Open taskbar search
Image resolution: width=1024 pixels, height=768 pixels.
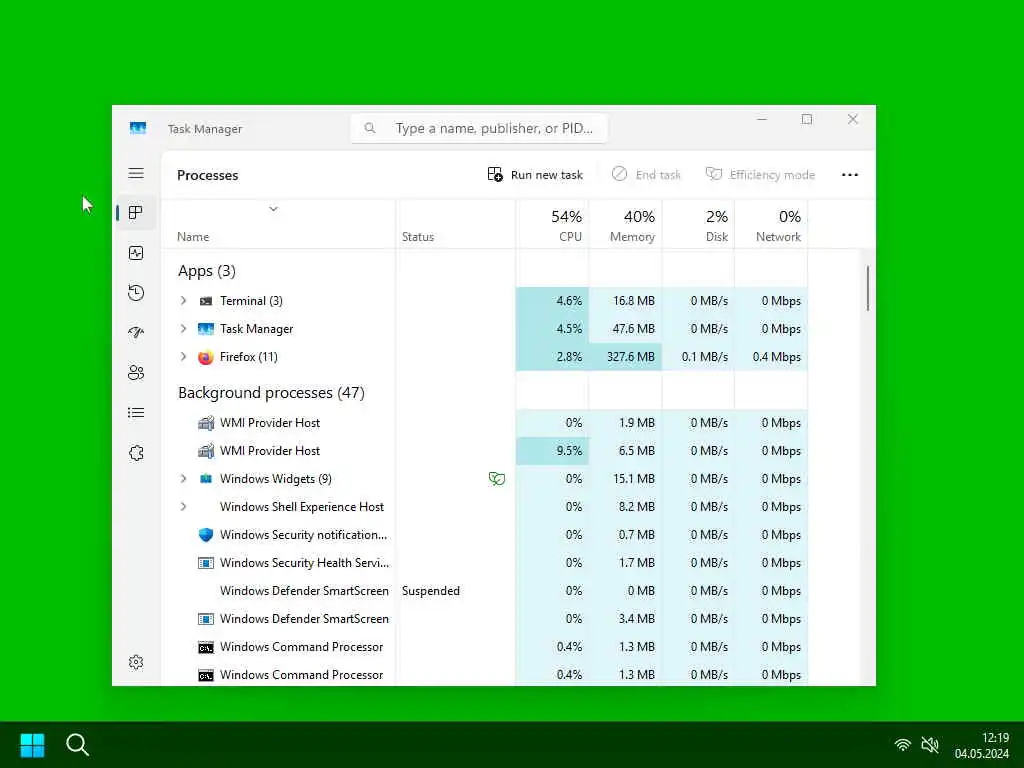(77, 744)
